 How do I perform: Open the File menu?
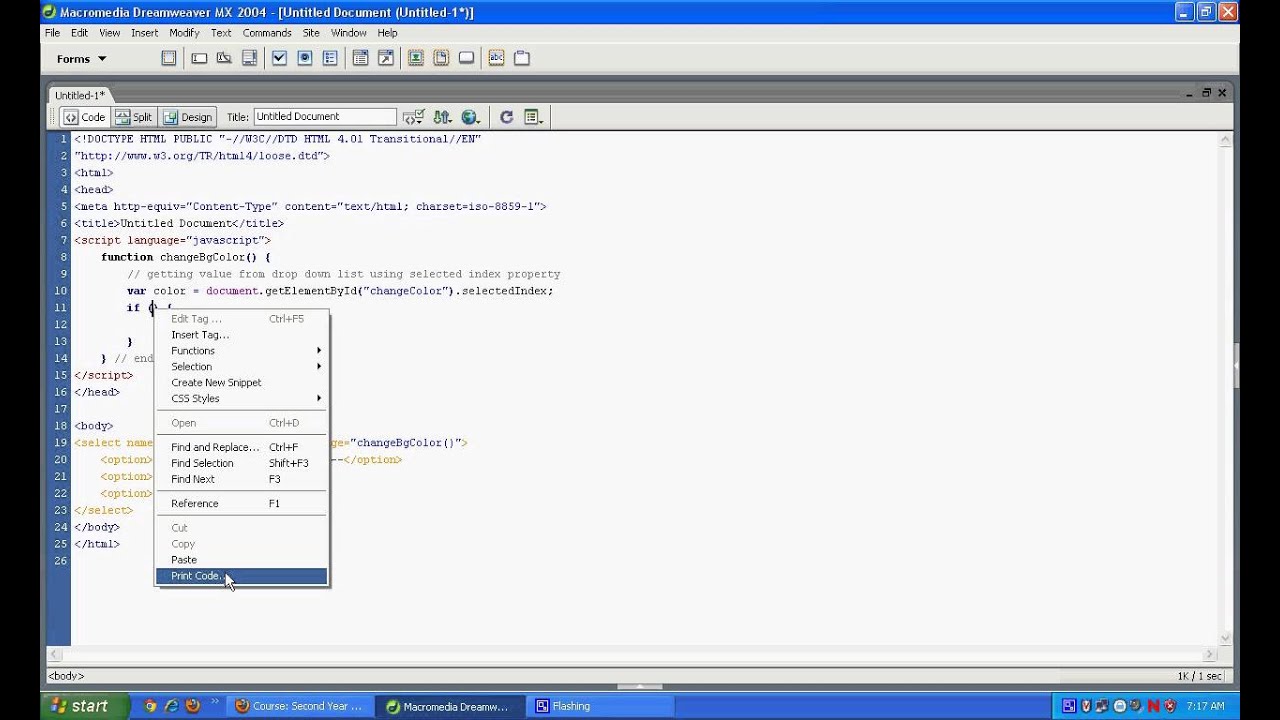pyautogui.click(x=52, y=33)
